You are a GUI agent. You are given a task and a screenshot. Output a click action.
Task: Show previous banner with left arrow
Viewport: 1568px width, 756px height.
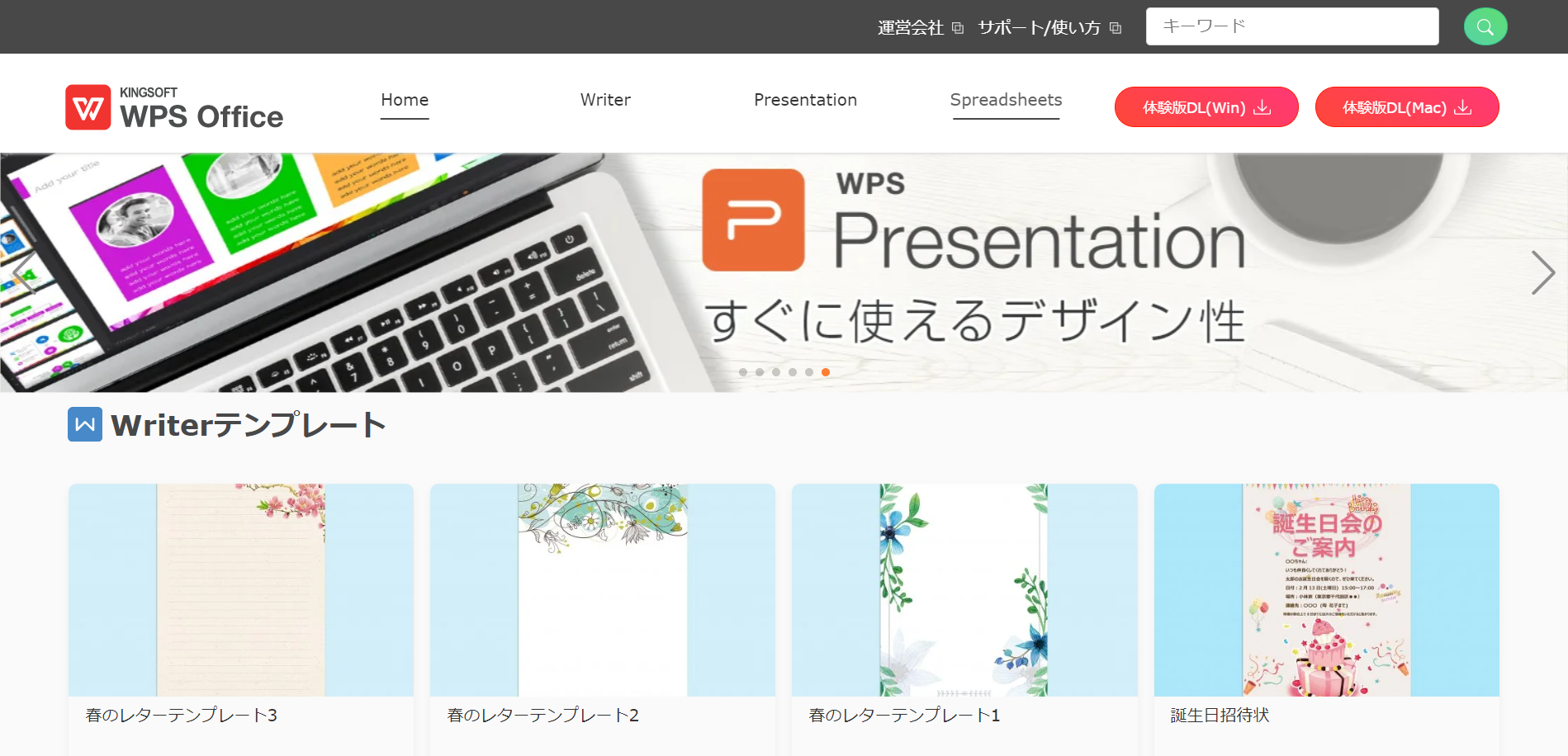click(25, 272)
